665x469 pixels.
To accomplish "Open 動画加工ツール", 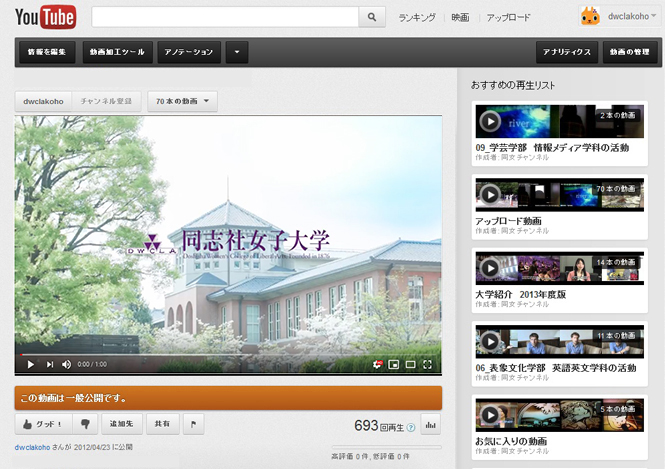I will coord(117,52).
